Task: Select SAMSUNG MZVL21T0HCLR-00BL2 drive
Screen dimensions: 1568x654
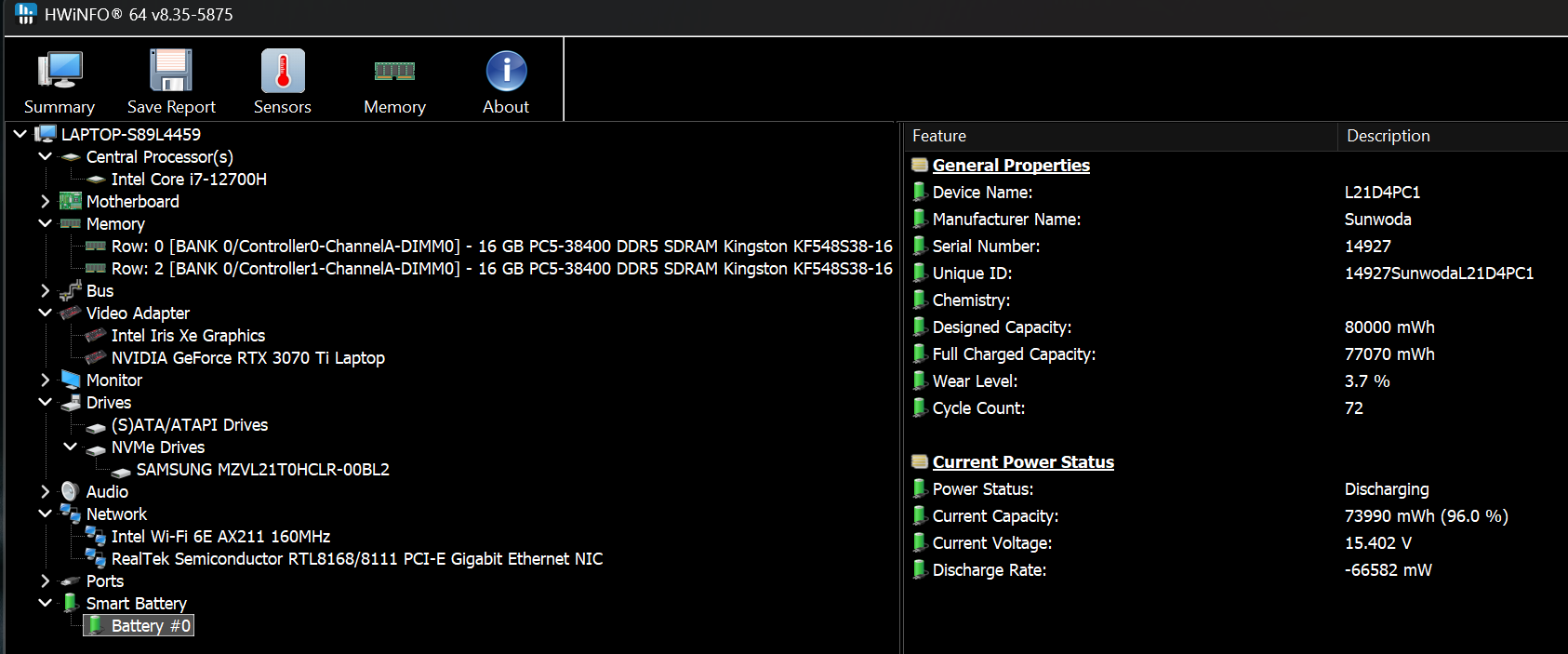Action: (263, 469)
